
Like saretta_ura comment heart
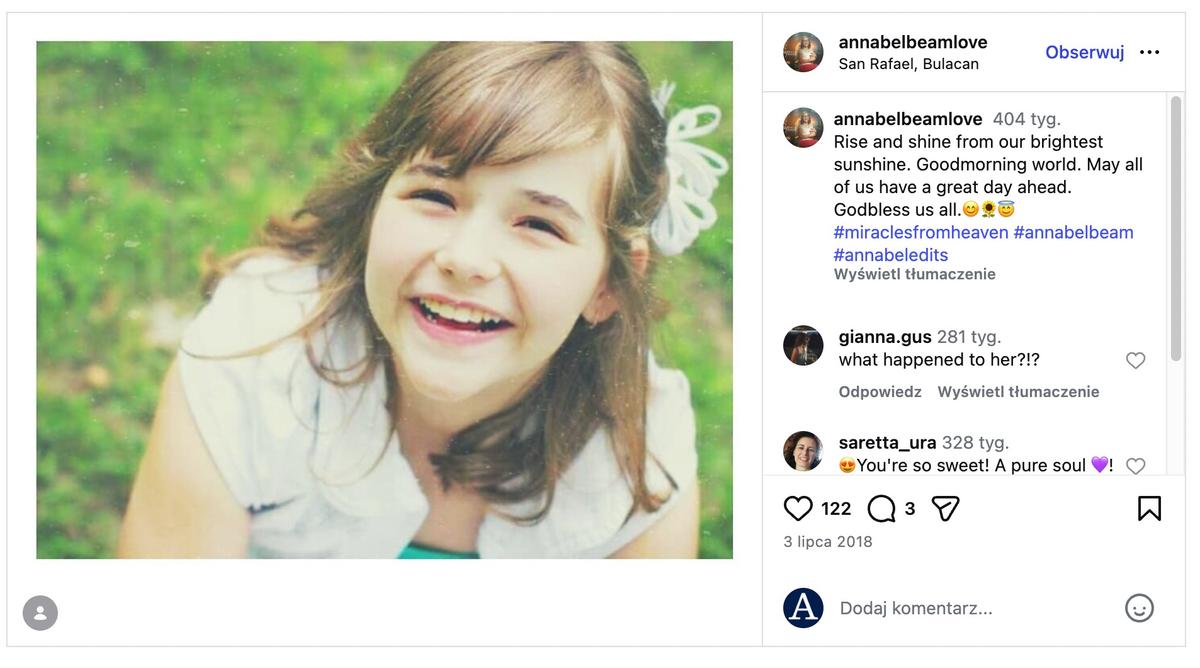(x=1135, y=466)
